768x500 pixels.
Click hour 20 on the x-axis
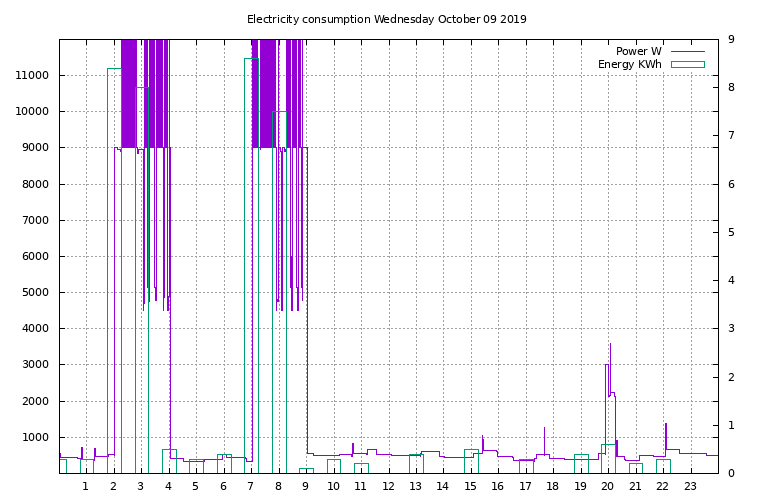pyautogui.click(x=607, y=486)
